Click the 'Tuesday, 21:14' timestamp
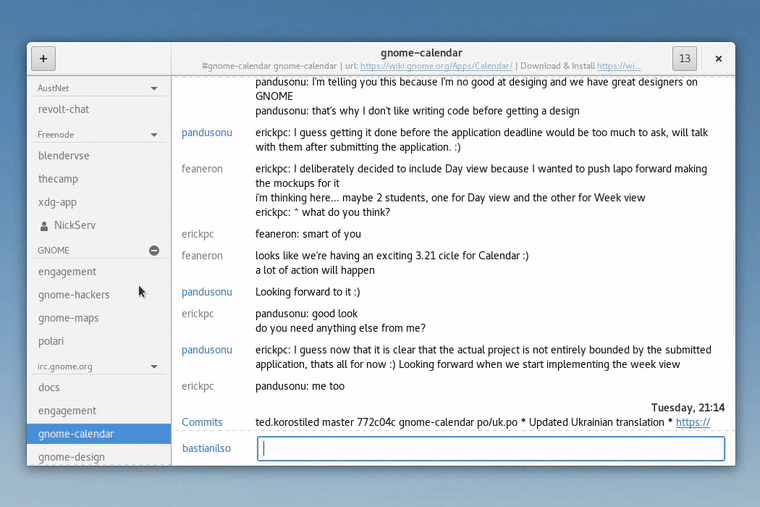 click(x=687, y=408)
